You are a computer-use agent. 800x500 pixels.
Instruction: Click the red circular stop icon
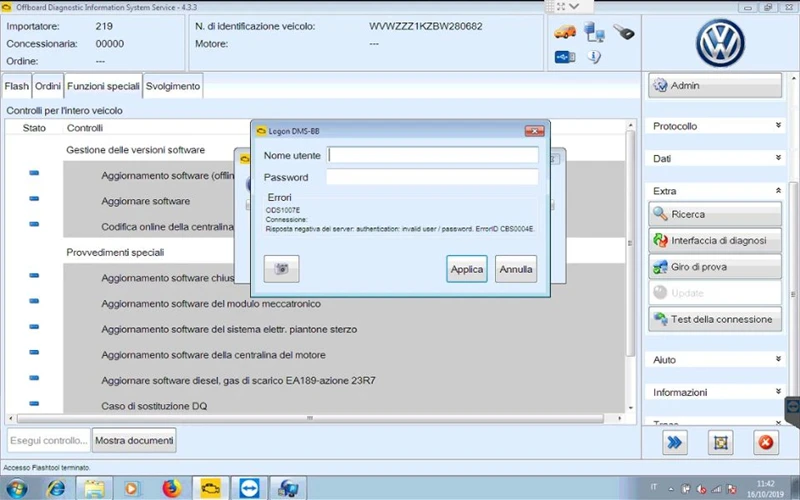click(x=766, y=442)
